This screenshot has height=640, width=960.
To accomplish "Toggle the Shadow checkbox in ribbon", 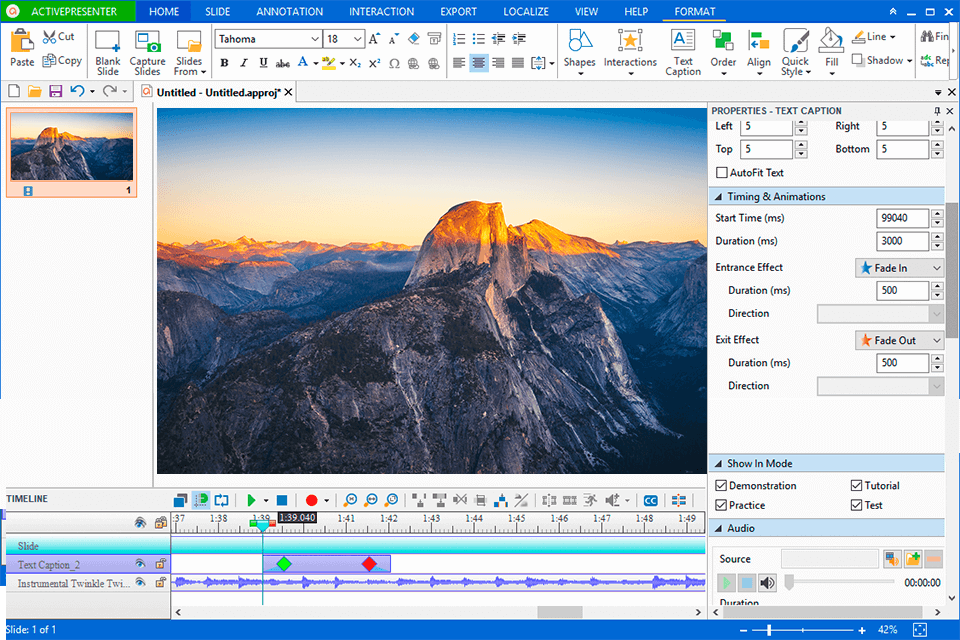I will click(x=858, y=59).
